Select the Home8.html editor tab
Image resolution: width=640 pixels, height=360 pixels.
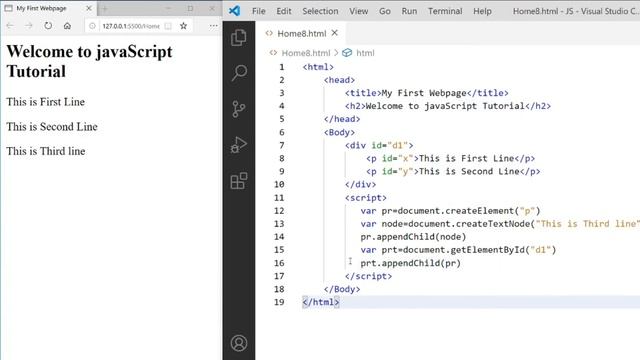(x=301, y=33)
